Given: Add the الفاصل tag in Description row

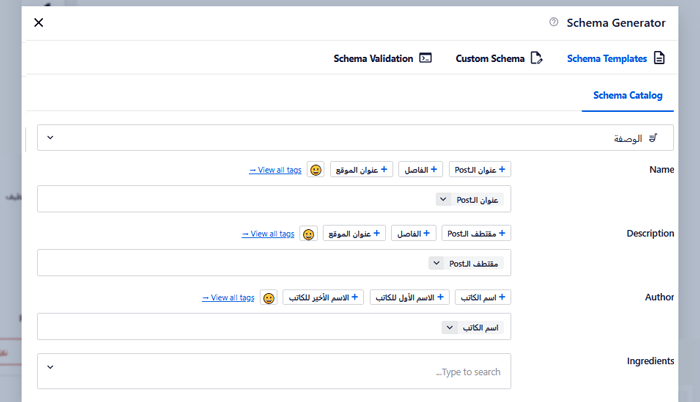Looking at the screenshot, I should pos(413,233).
